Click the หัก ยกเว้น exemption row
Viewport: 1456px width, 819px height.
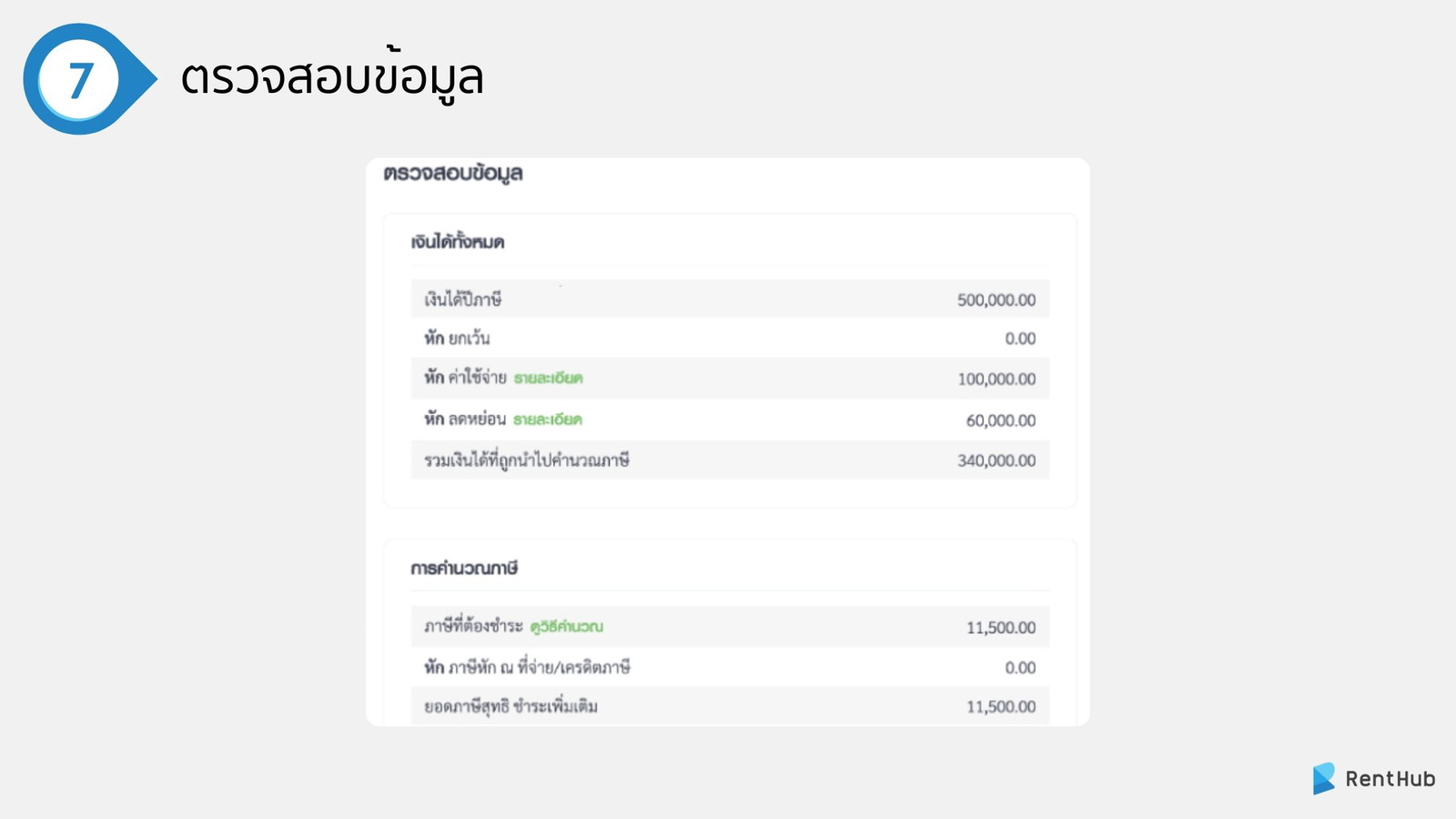(x=728, y=338)
